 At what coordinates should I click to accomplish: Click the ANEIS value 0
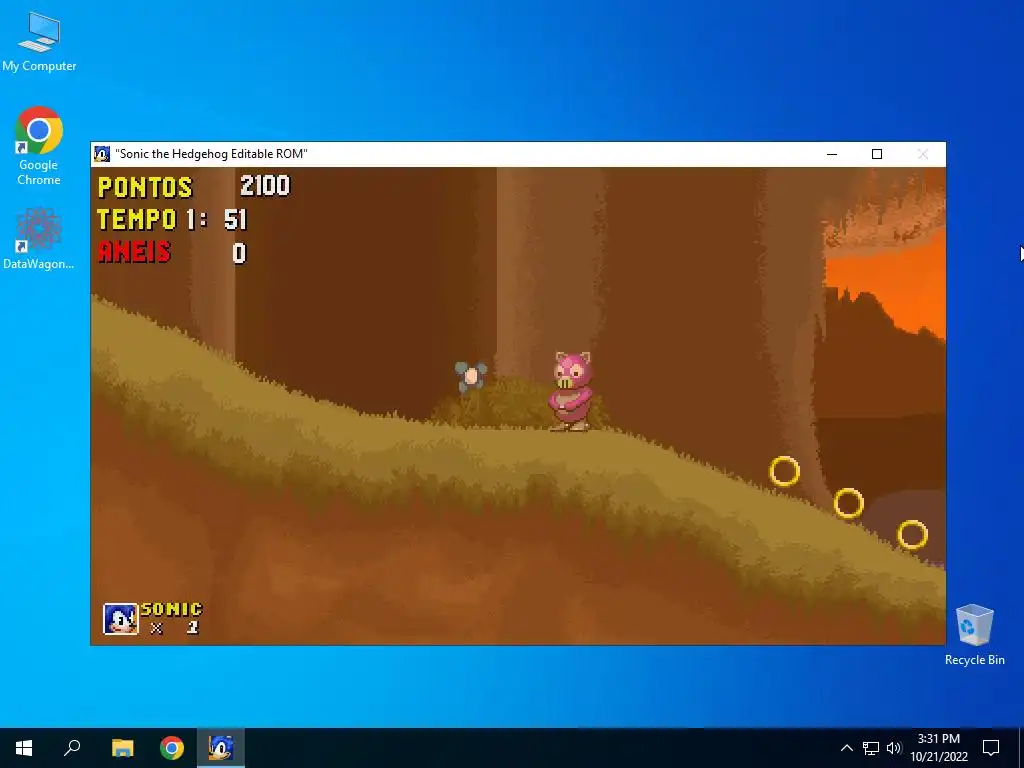(239, 253)
